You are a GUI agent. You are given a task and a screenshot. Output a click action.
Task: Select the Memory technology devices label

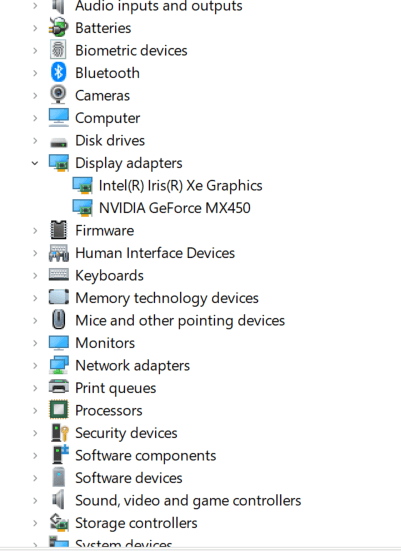tap(167, 298)
